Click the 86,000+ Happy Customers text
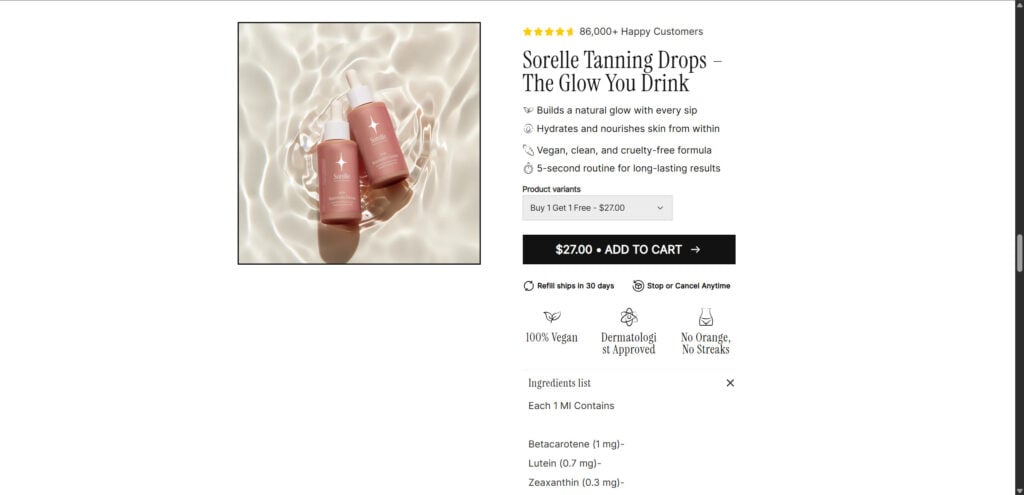The height and width of the screenshot is (495, 1024). pos(641,32)
